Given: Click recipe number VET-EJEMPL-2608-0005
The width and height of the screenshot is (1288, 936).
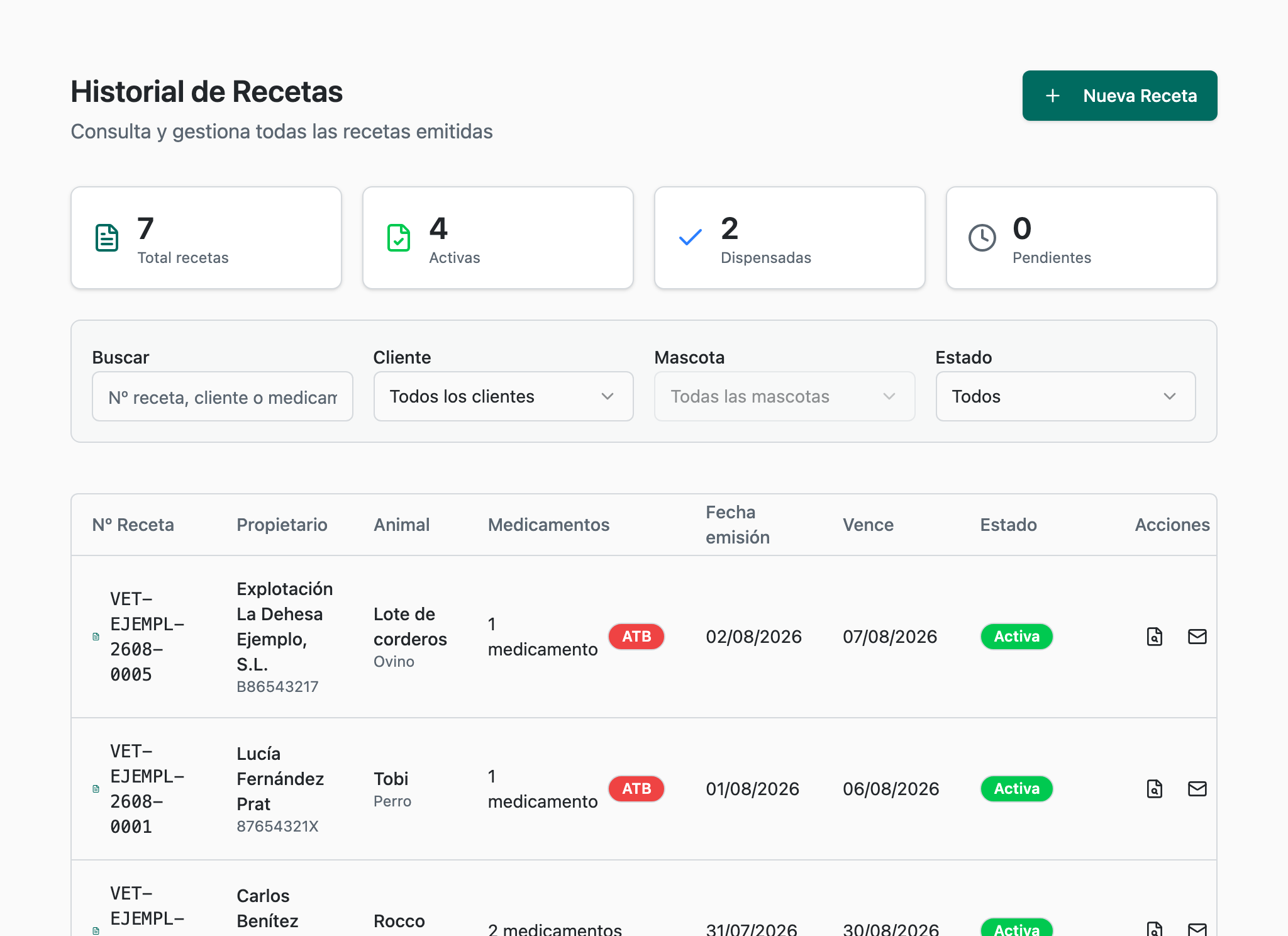Looking at the screenshot, I should 147,637.
